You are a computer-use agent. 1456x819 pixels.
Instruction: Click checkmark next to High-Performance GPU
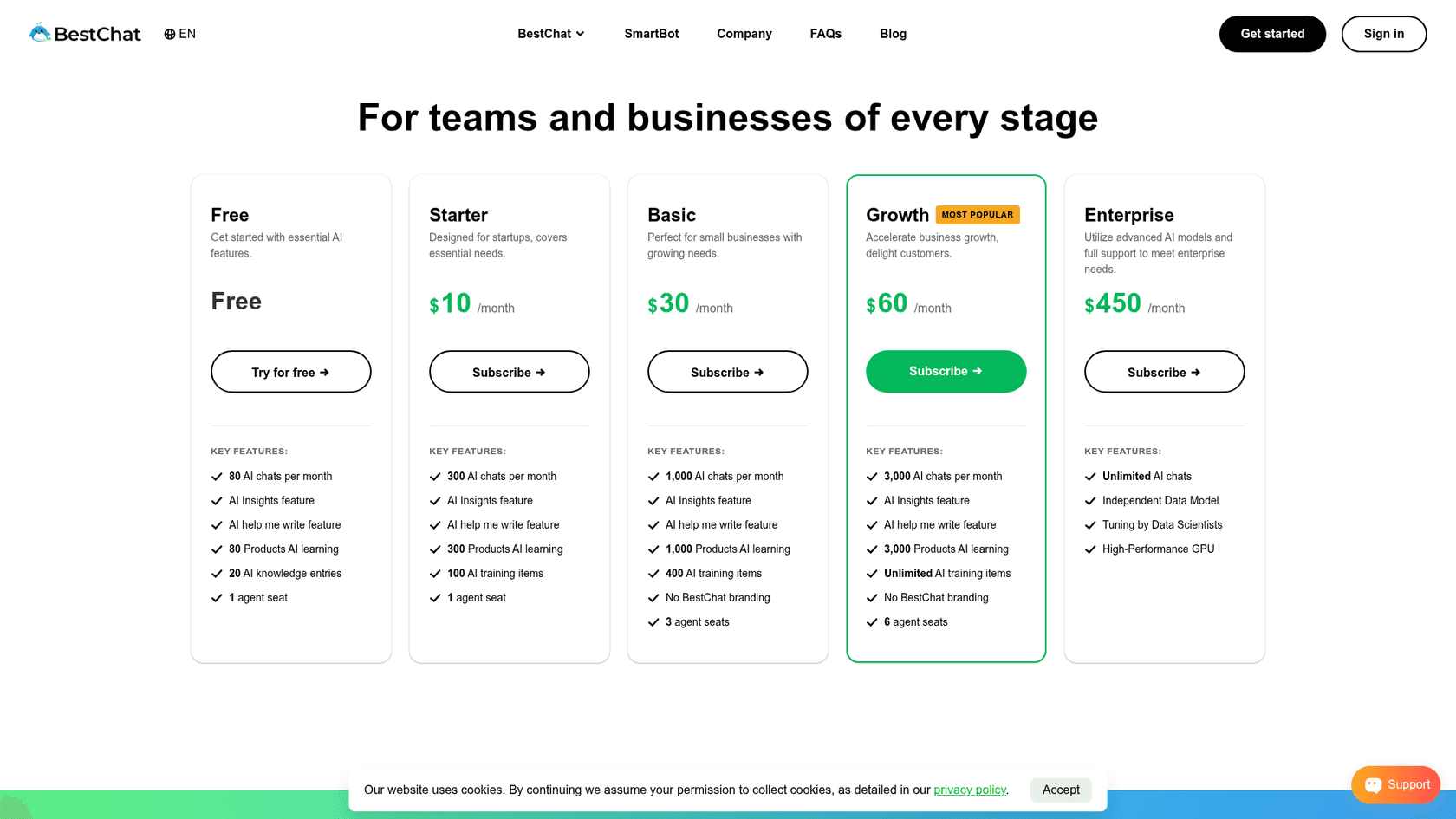[1090, 549]
